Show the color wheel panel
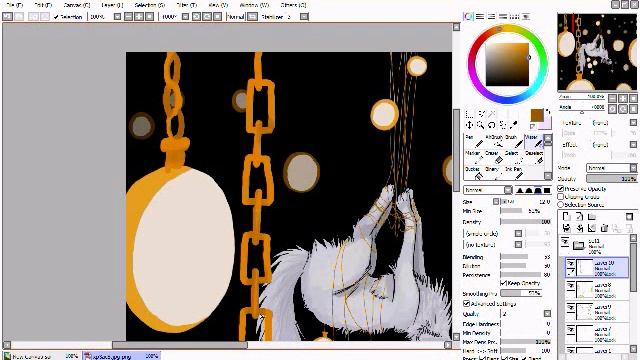640x360 pixels. click(x=468, y=16)
